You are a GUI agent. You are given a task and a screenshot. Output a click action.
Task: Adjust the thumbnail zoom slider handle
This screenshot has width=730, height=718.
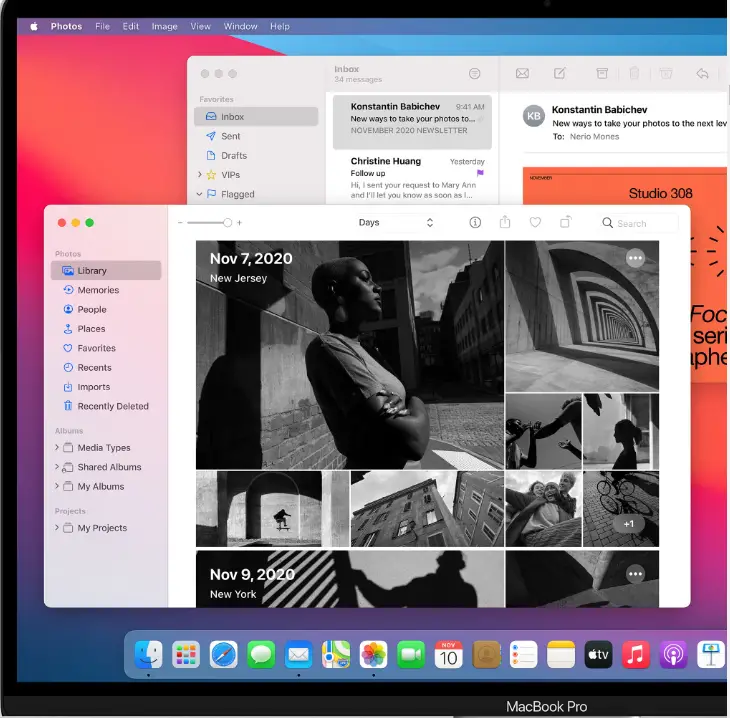[227, 223]
